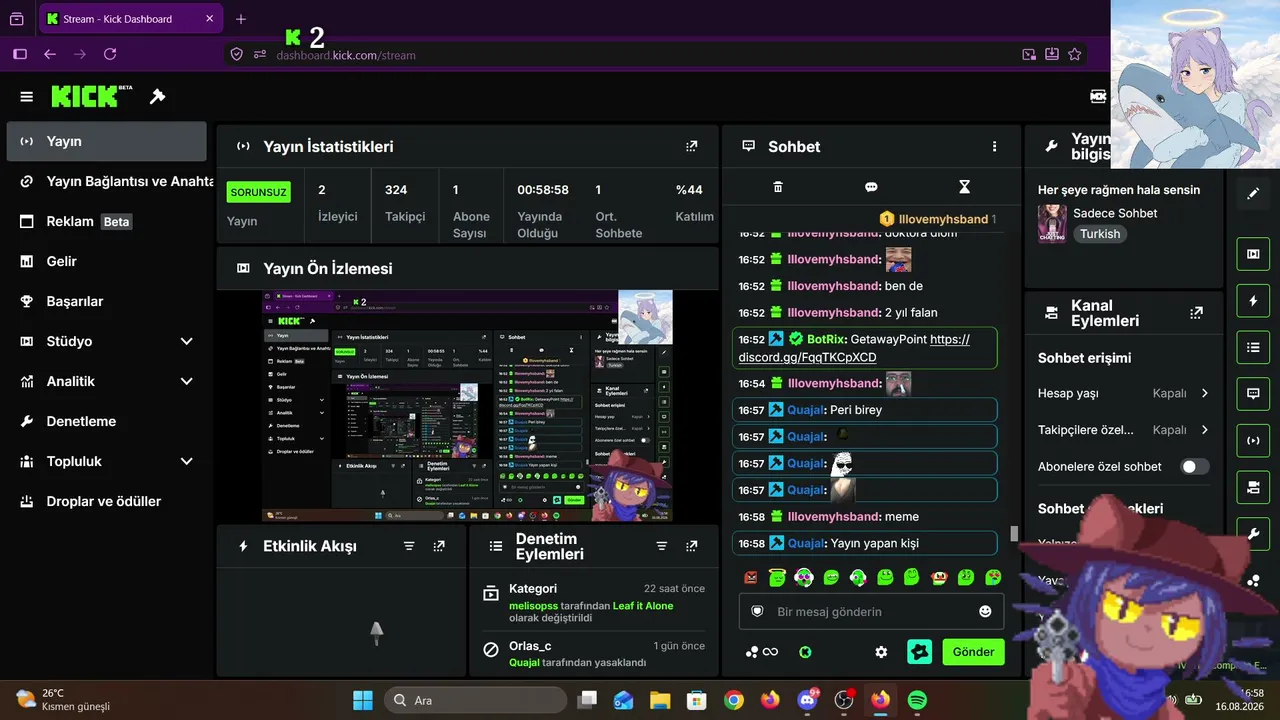The height and width of the screenshot is (720, 1280).
Task: Select the Stream - Kick Dashboard browser tab
Action: click(x=130, y=19)
